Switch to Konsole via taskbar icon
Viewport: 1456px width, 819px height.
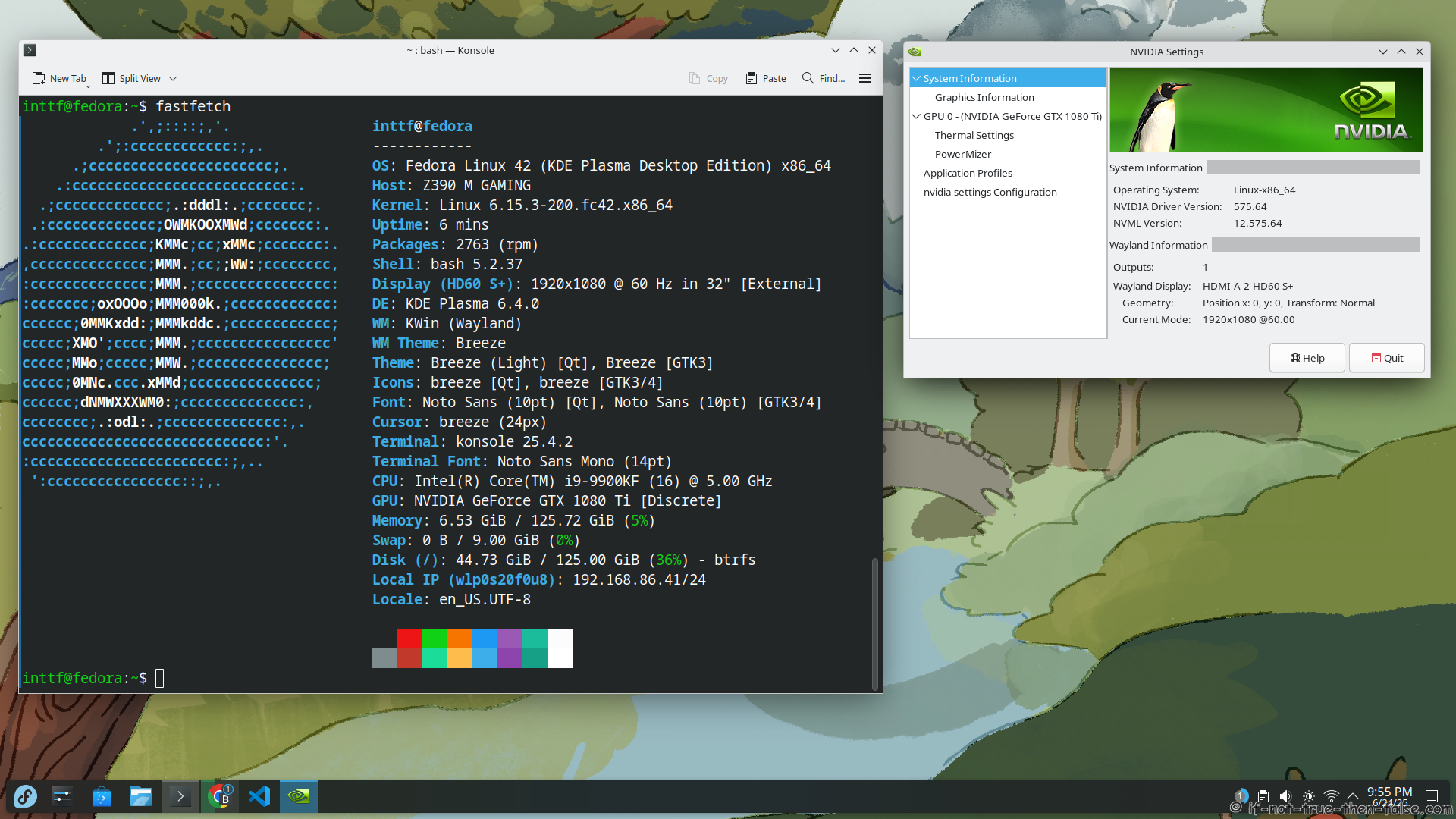(180, 796)
